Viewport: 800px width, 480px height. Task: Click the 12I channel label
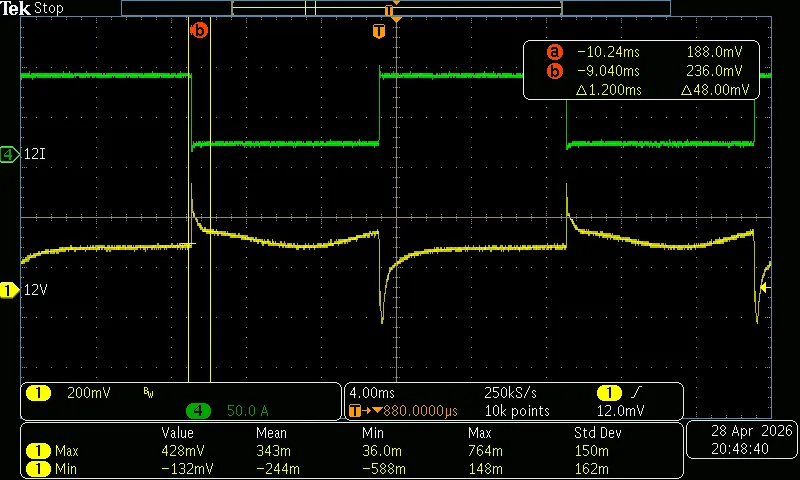pos(35,154)
